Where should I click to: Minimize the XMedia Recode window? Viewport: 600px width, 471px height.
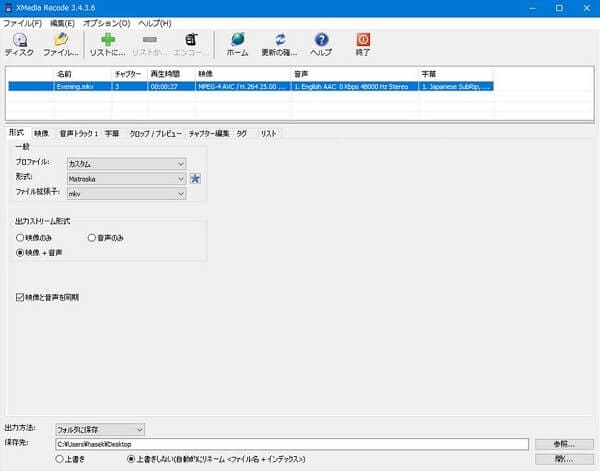pyautogui.click(x=532, y=8)
